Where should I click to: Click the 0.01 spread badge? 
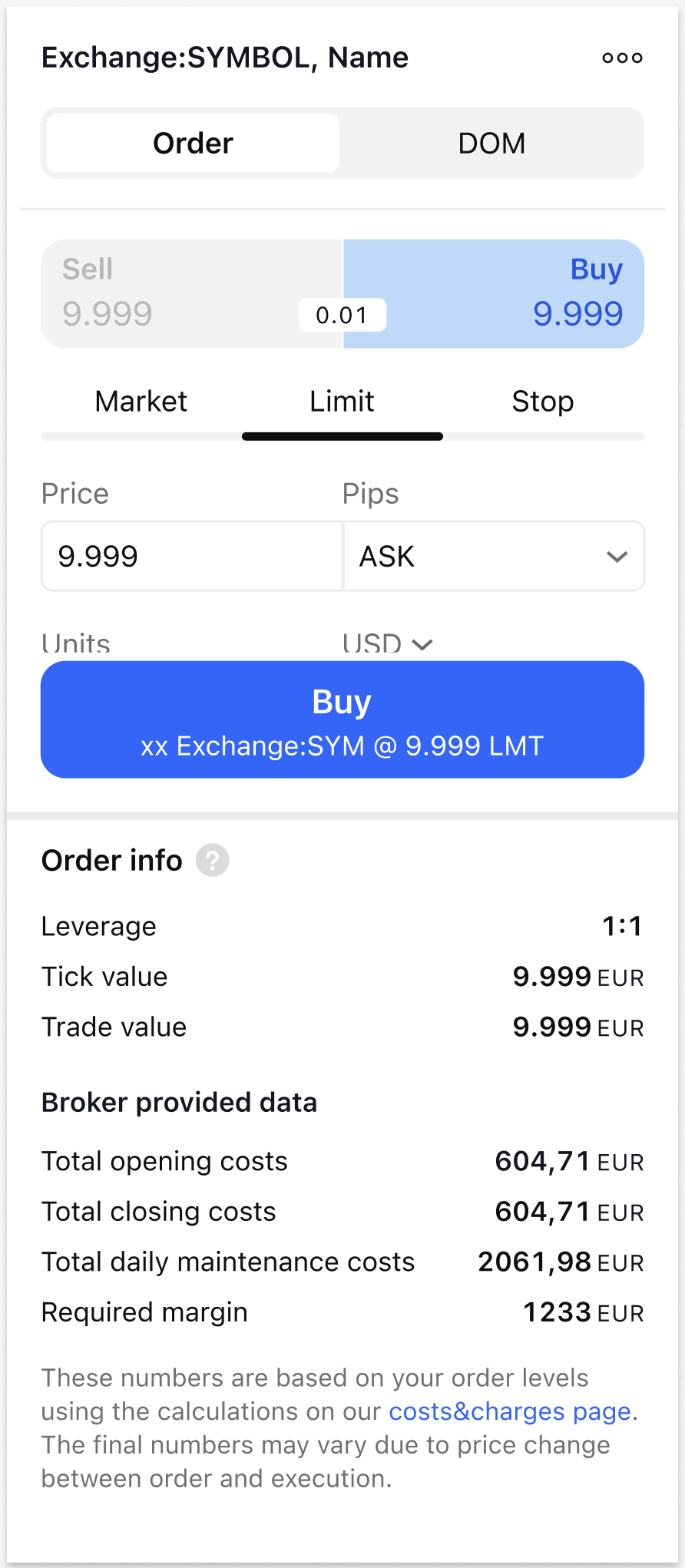[x=342, y=315]
